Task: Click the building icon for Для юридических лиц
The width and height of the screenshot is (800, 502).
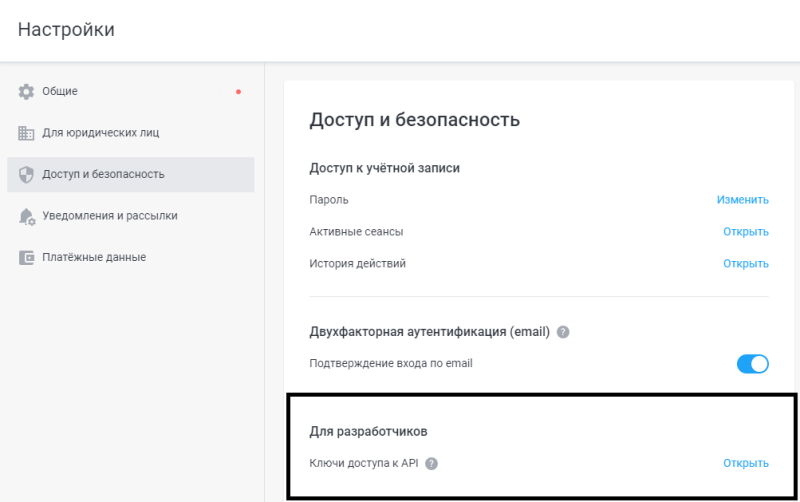Action: point(26,133)
